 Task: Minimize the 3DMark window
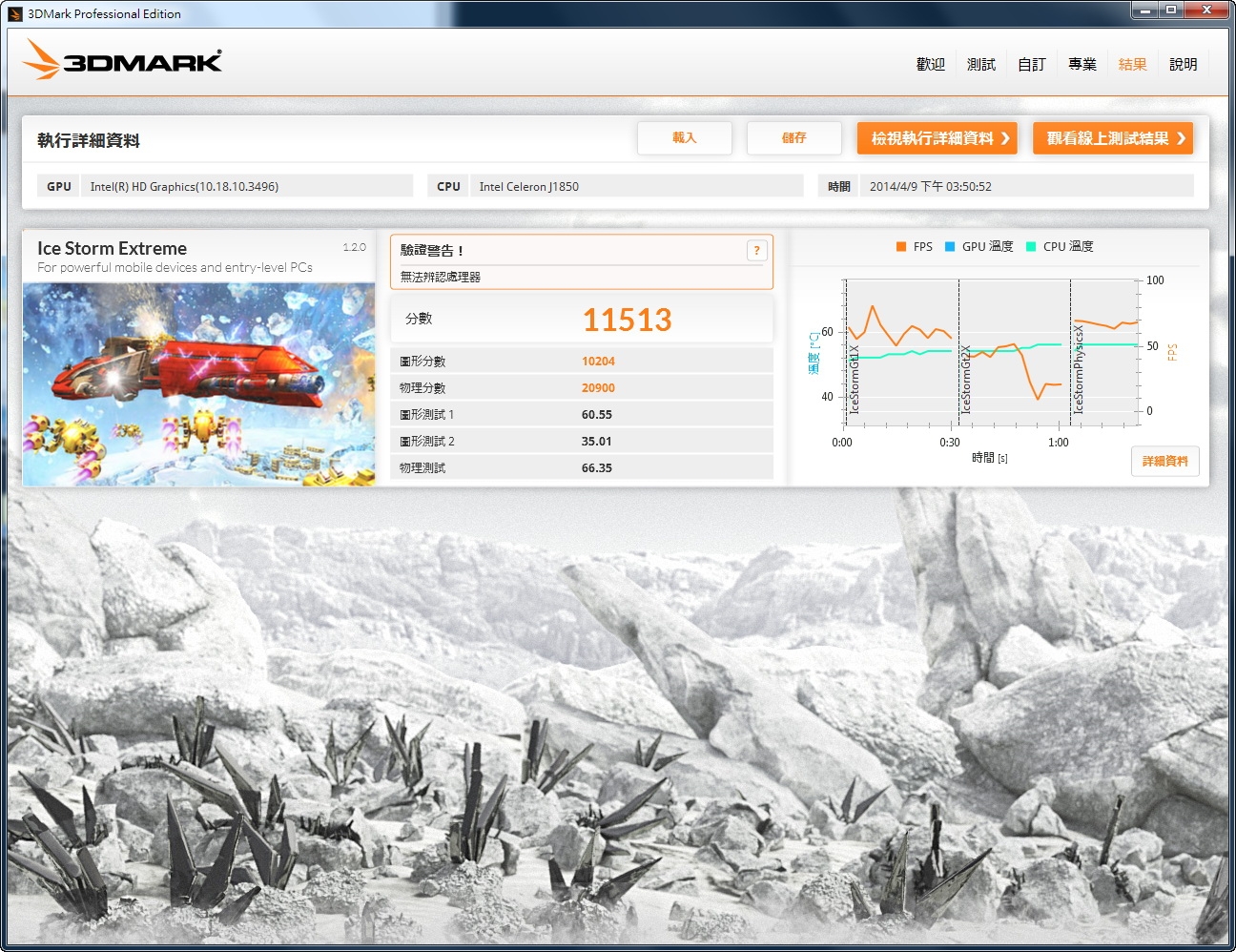(x=1144, y=10)
